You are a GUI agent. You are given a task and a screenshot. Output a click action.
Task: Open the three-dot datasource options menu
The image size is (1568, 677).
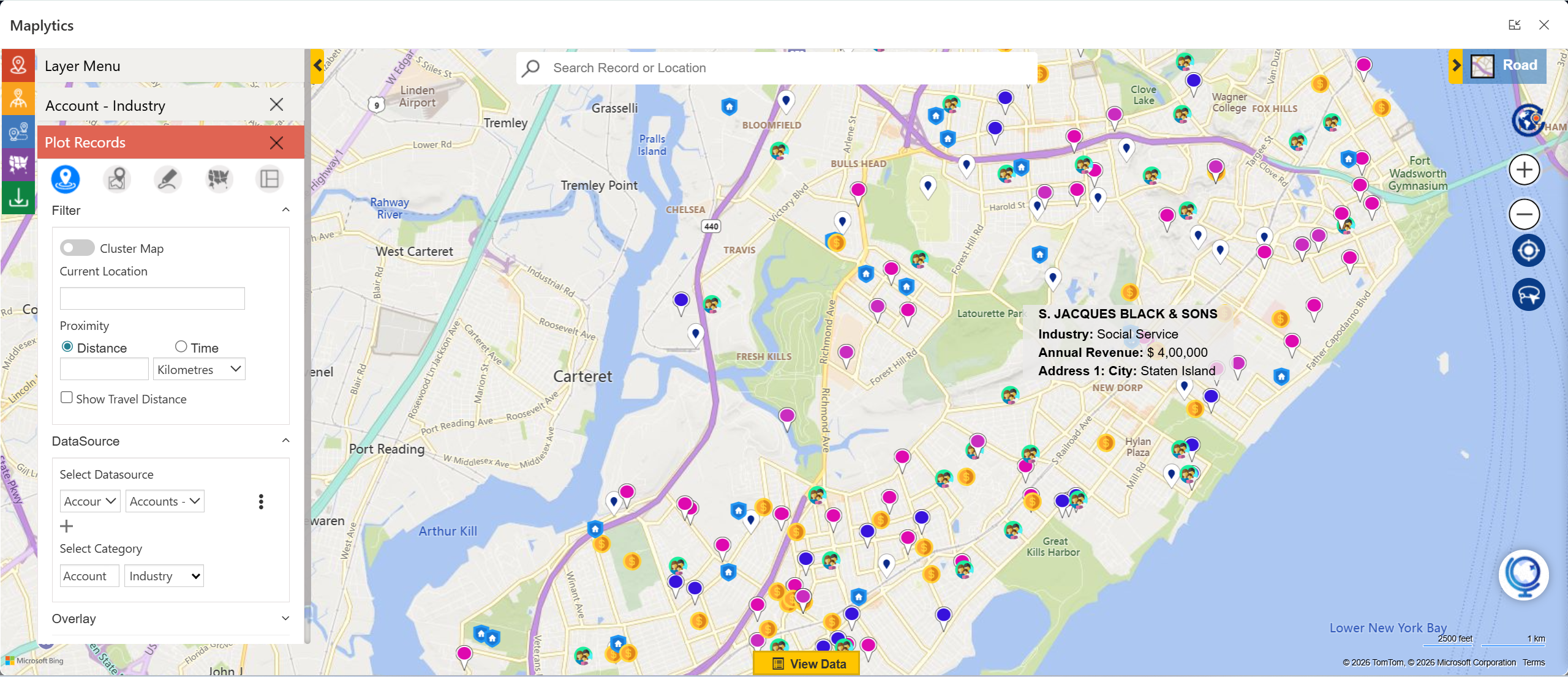pyautogui.click(x=261, y=501)
